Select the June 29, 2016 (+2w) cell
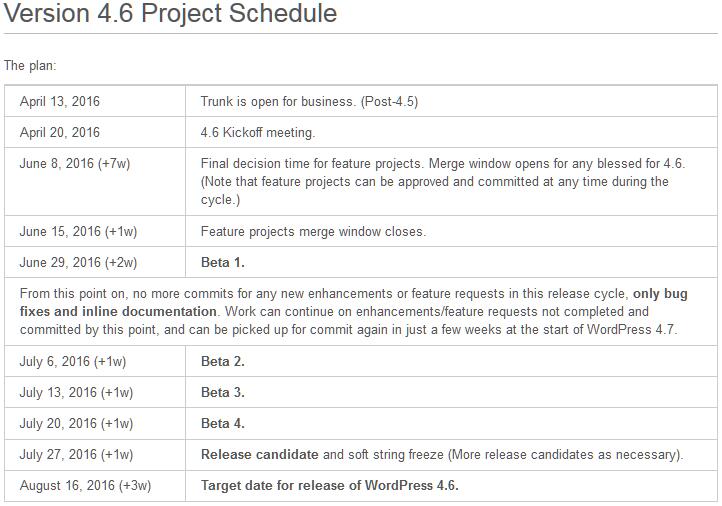This screenshot has height=506, width=722. tap(95, 262)
